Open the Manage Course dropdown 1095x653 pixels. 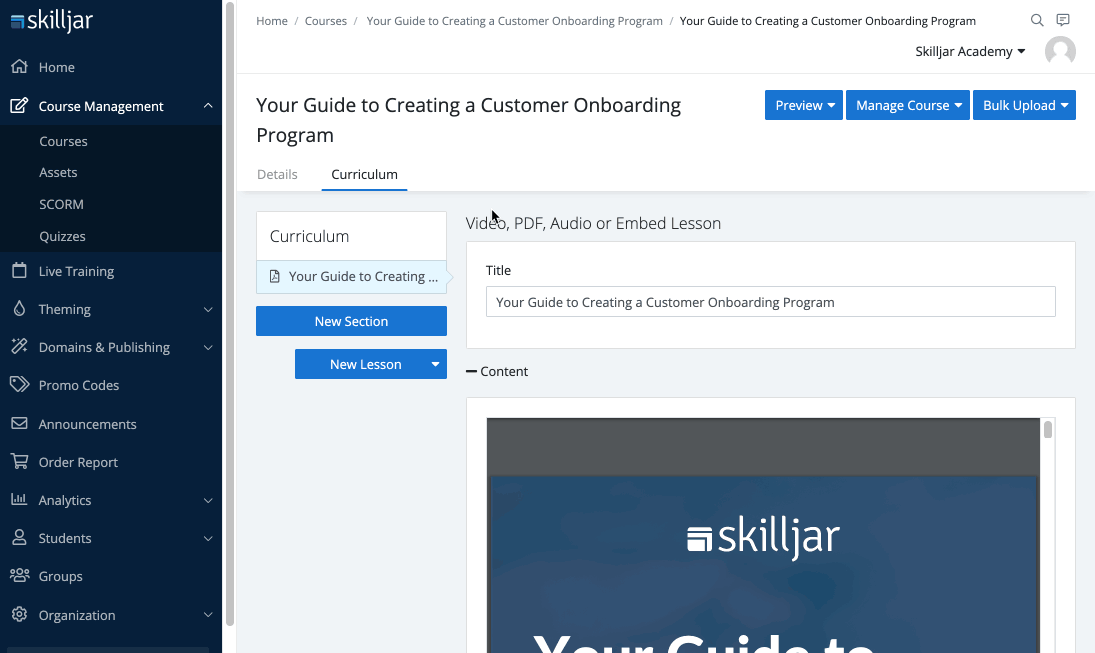pyautogui.click(x=908, y=105)
